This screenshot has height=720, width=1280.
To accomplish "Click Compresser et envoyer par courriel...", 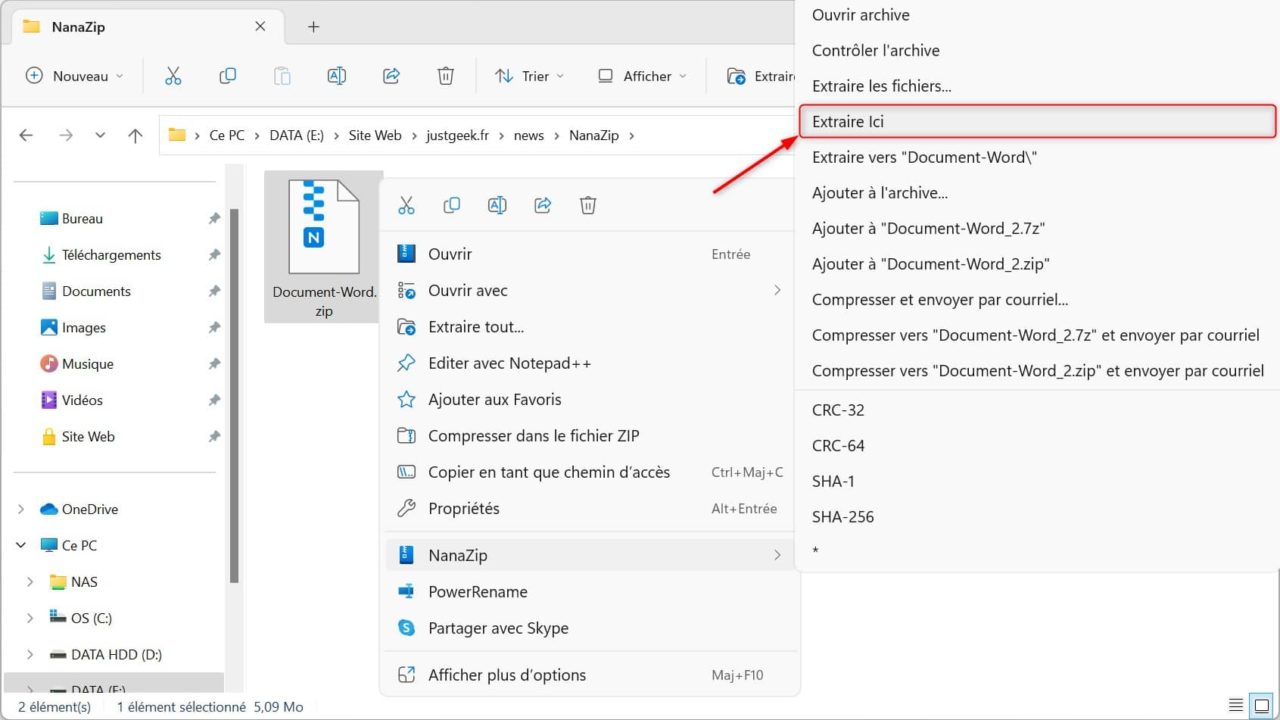I will [1037, 300].
